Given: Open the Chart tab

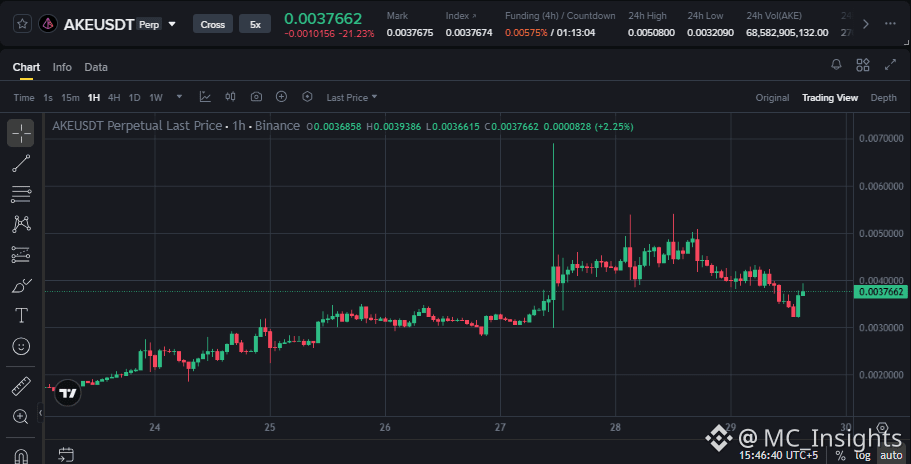Looking at the screenshot, I should [x=26, y=67].
